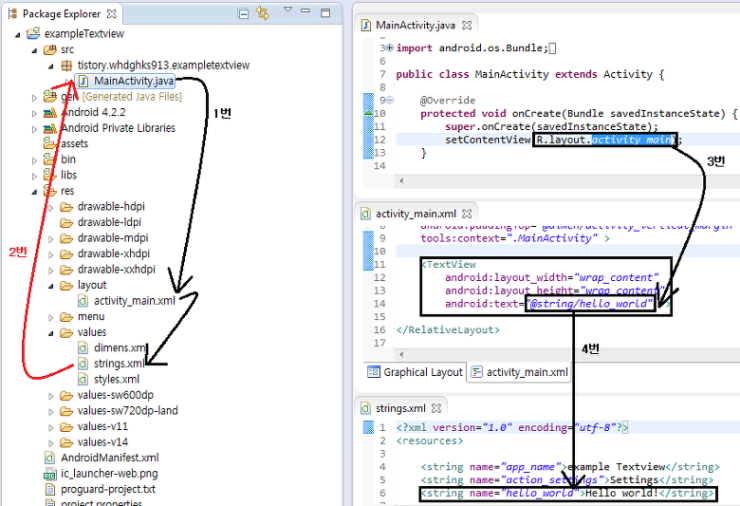
Task: Click the hello_world string entry line
Action: point(568,493)
